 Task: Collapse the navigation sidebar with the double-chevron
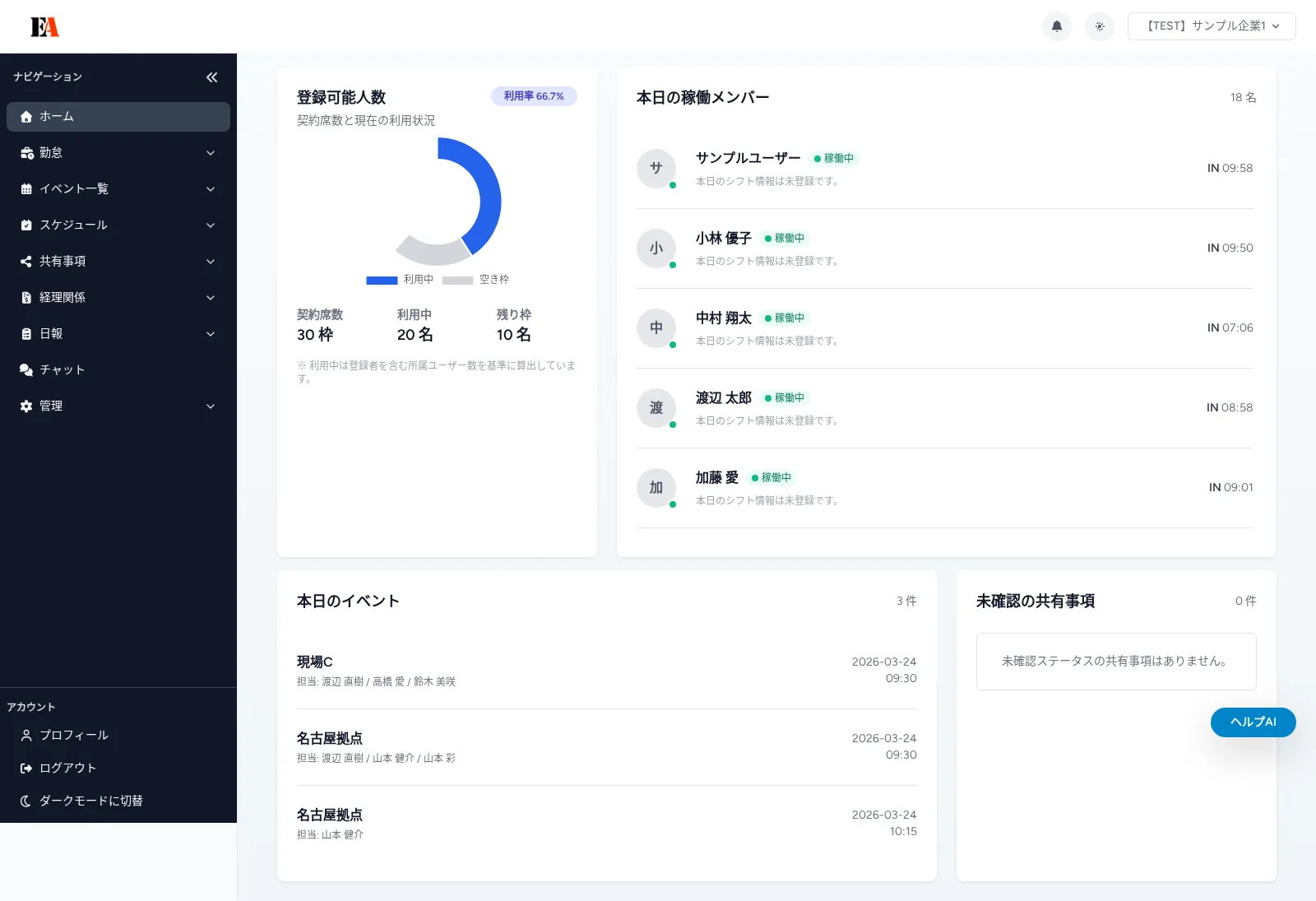click(x=211, y=77)
